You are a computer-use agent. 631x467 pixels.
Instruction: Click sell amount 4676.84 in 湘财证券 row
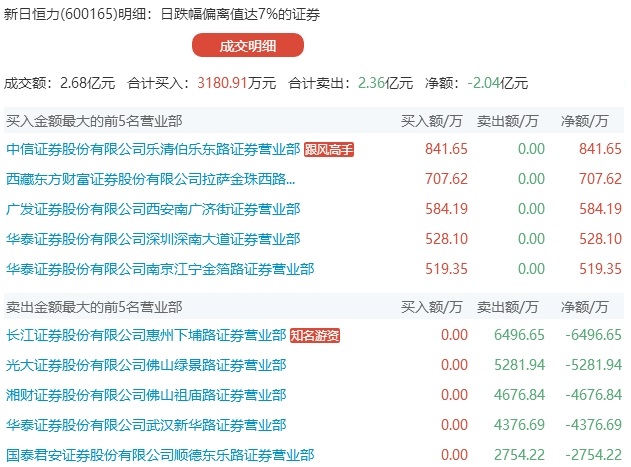519,395
